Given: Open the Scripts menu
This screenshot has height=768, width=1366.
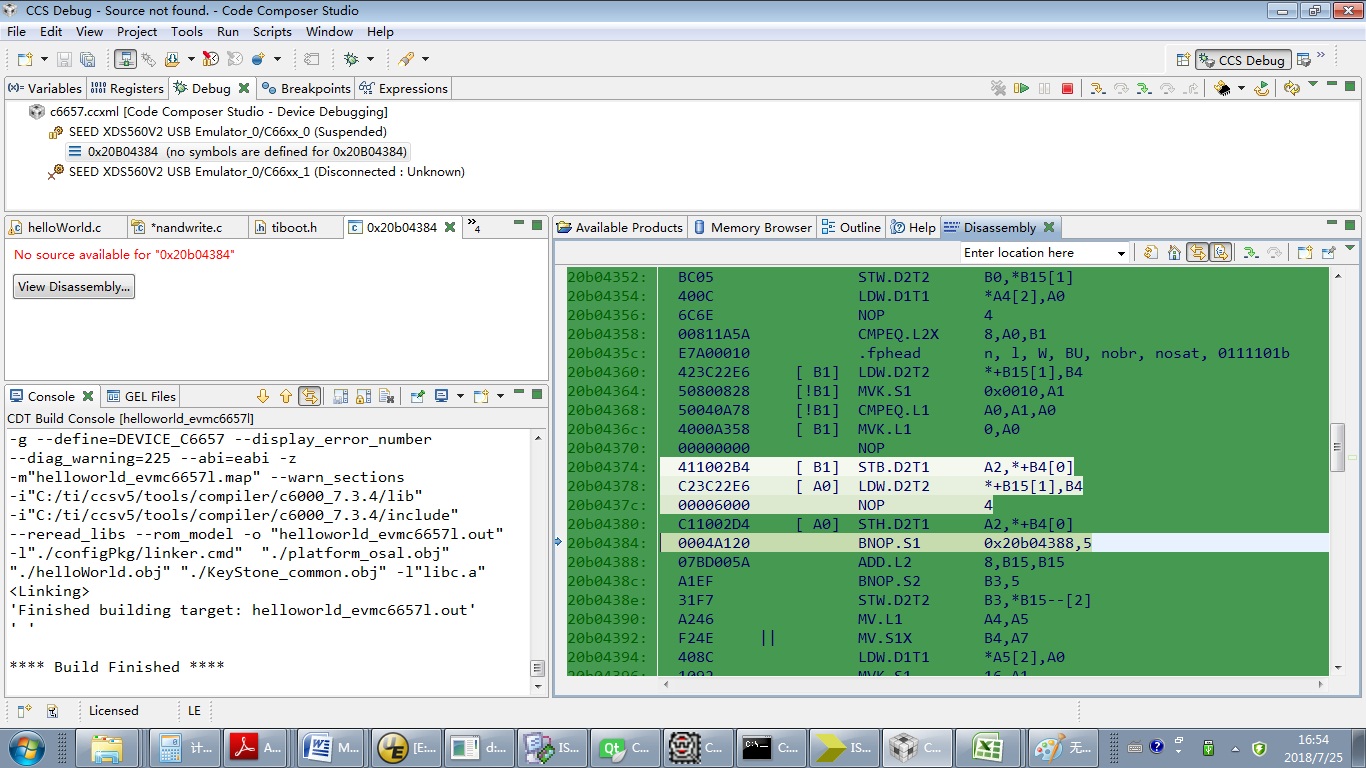Looking at the screenshot, I should (x=272, y=32).
